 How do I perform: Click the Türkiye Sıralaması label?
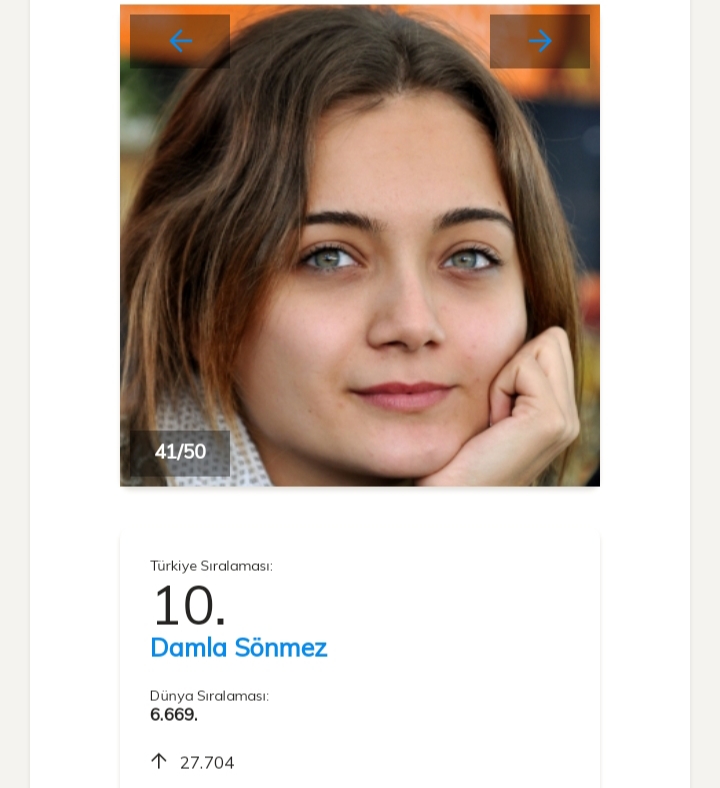click(x=211, y=566)
